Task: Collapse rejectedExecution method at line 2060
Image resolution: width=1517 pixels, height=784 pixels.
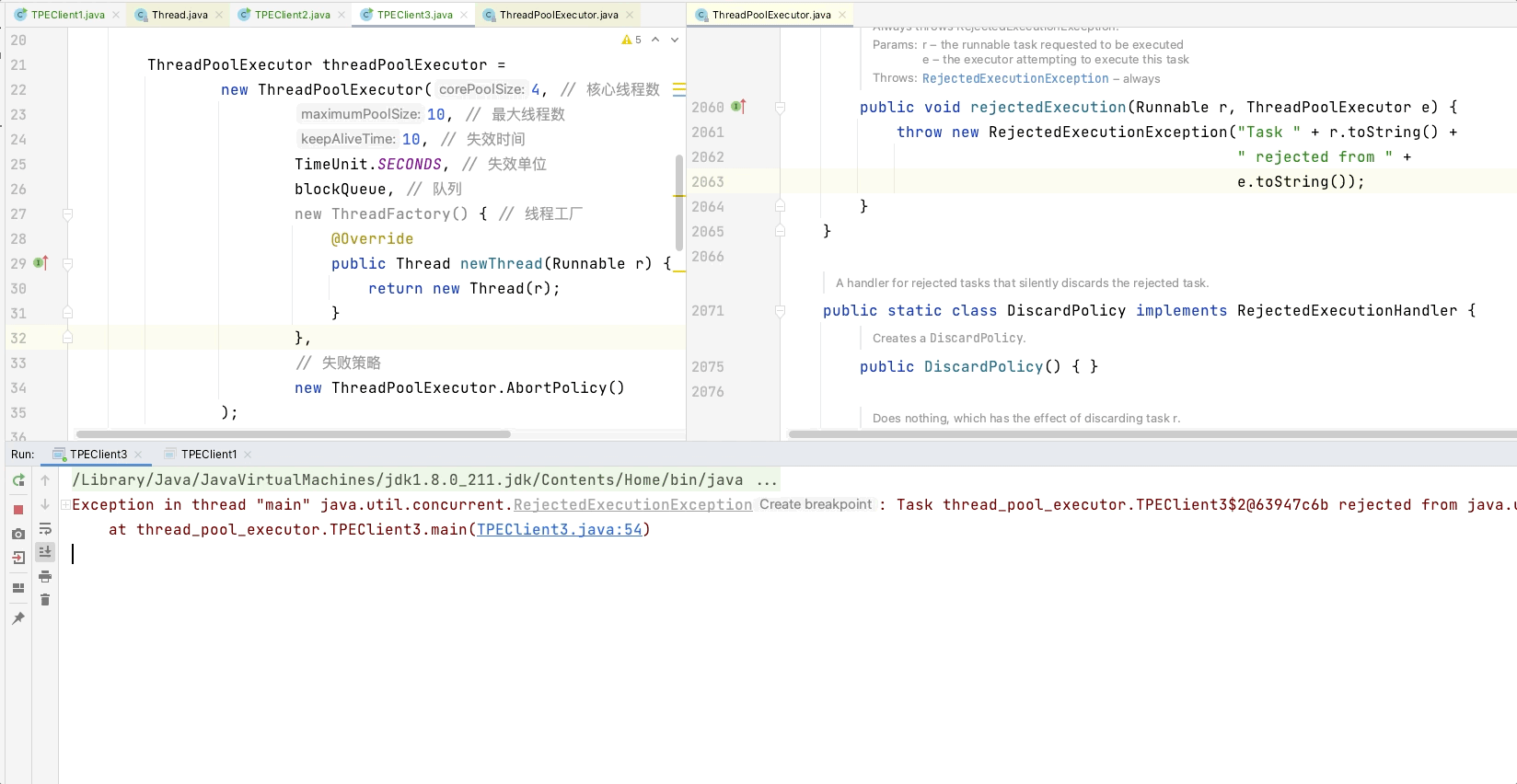Action: click(x=780, y=107)
